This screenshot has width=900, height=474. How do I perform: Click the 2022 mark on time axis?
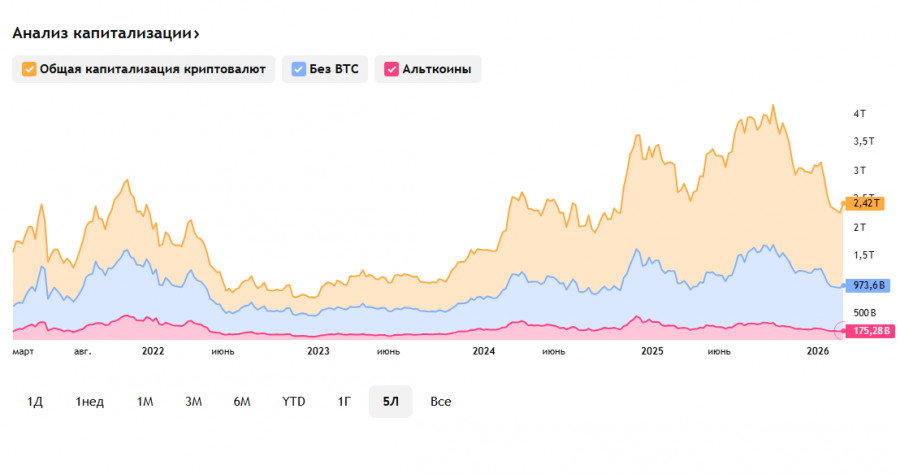[x=153, y=351]
